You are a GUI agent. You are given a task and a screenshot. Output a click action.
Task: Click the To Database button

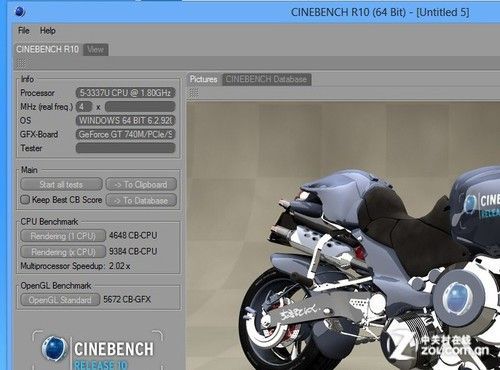coord(141,200)
